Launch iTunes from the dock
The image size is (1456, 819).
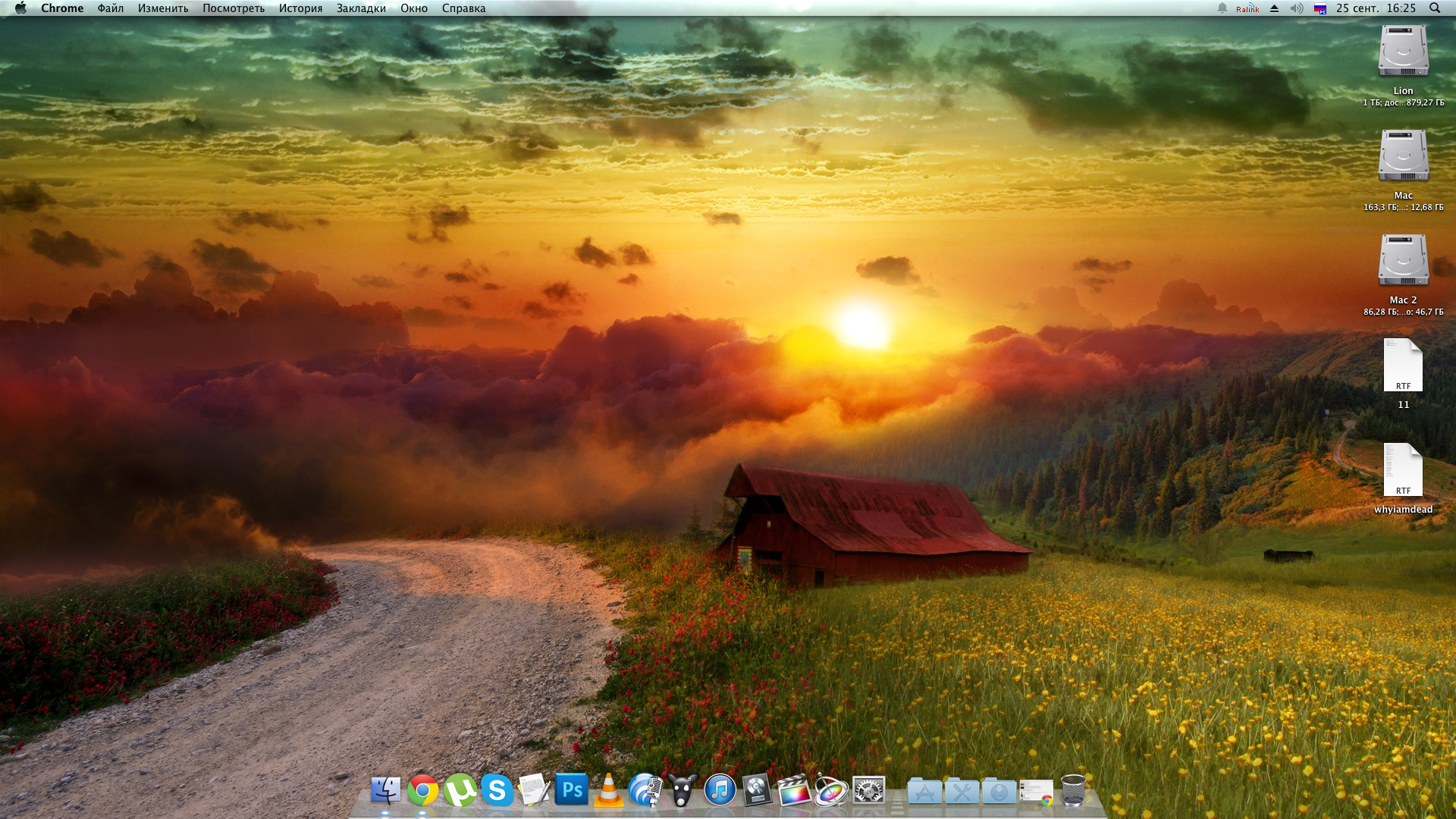pos(720,791)
